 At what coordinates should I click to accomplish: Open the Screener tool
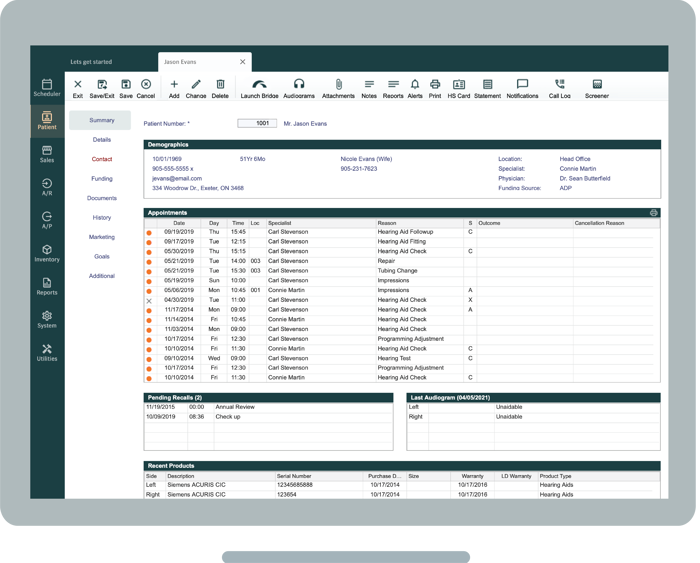coord(597,86)
